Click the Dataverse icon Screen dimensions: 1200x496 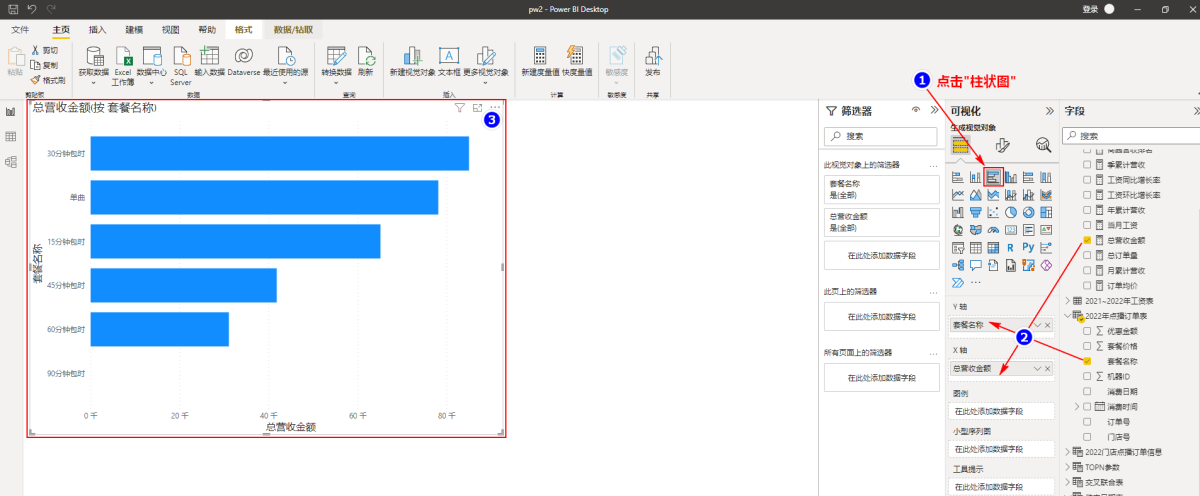point(243,56)
